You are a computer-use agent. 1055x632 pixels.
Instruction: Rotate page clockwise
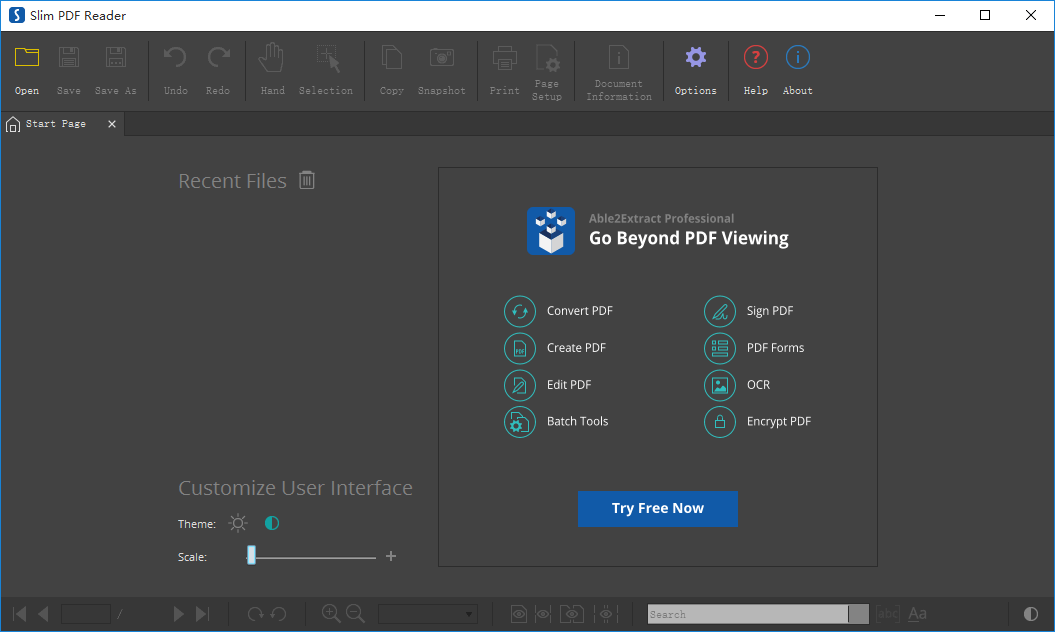tap(255, 614)
